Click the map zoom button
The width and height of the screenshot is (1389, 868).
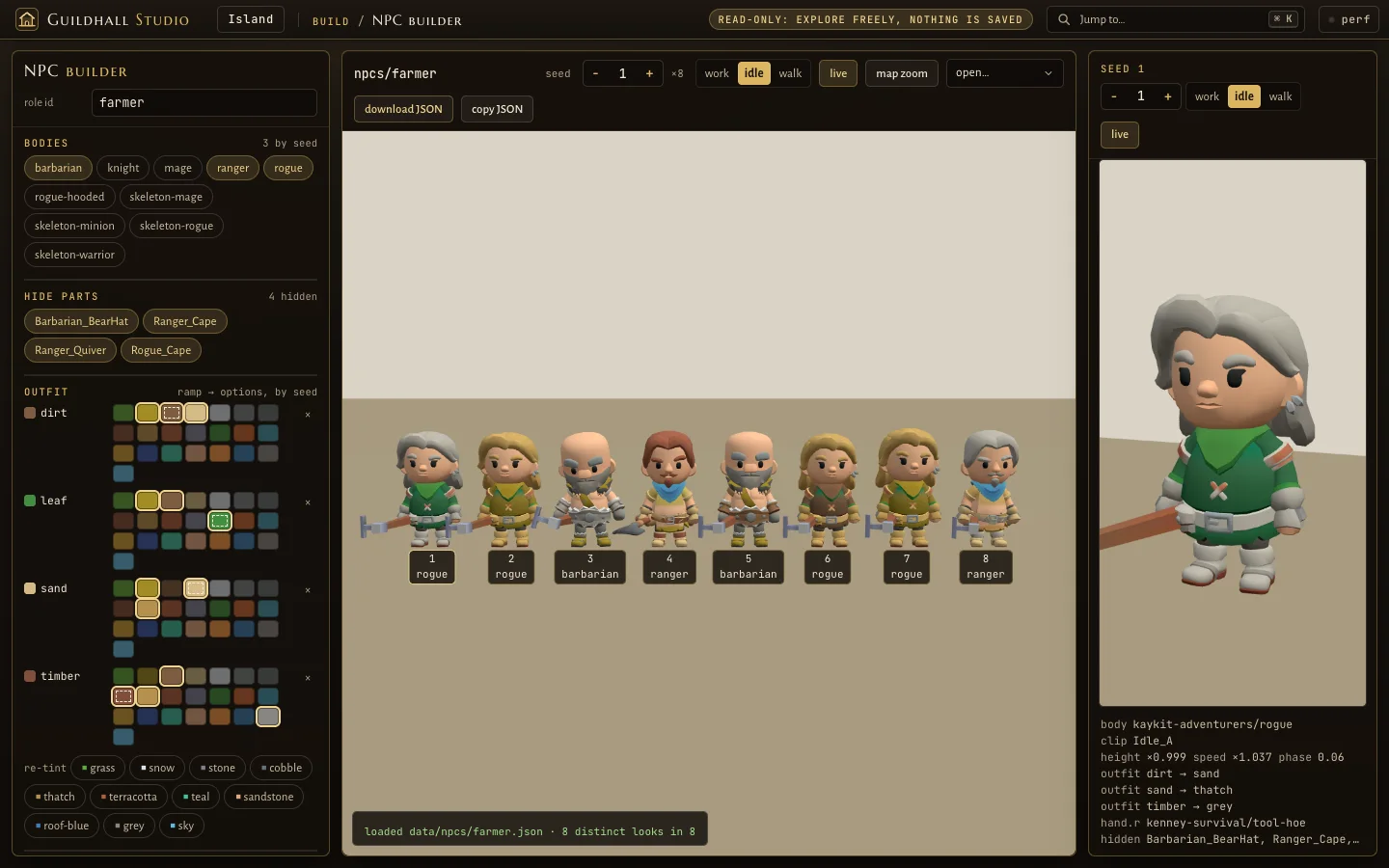point(902,73)
